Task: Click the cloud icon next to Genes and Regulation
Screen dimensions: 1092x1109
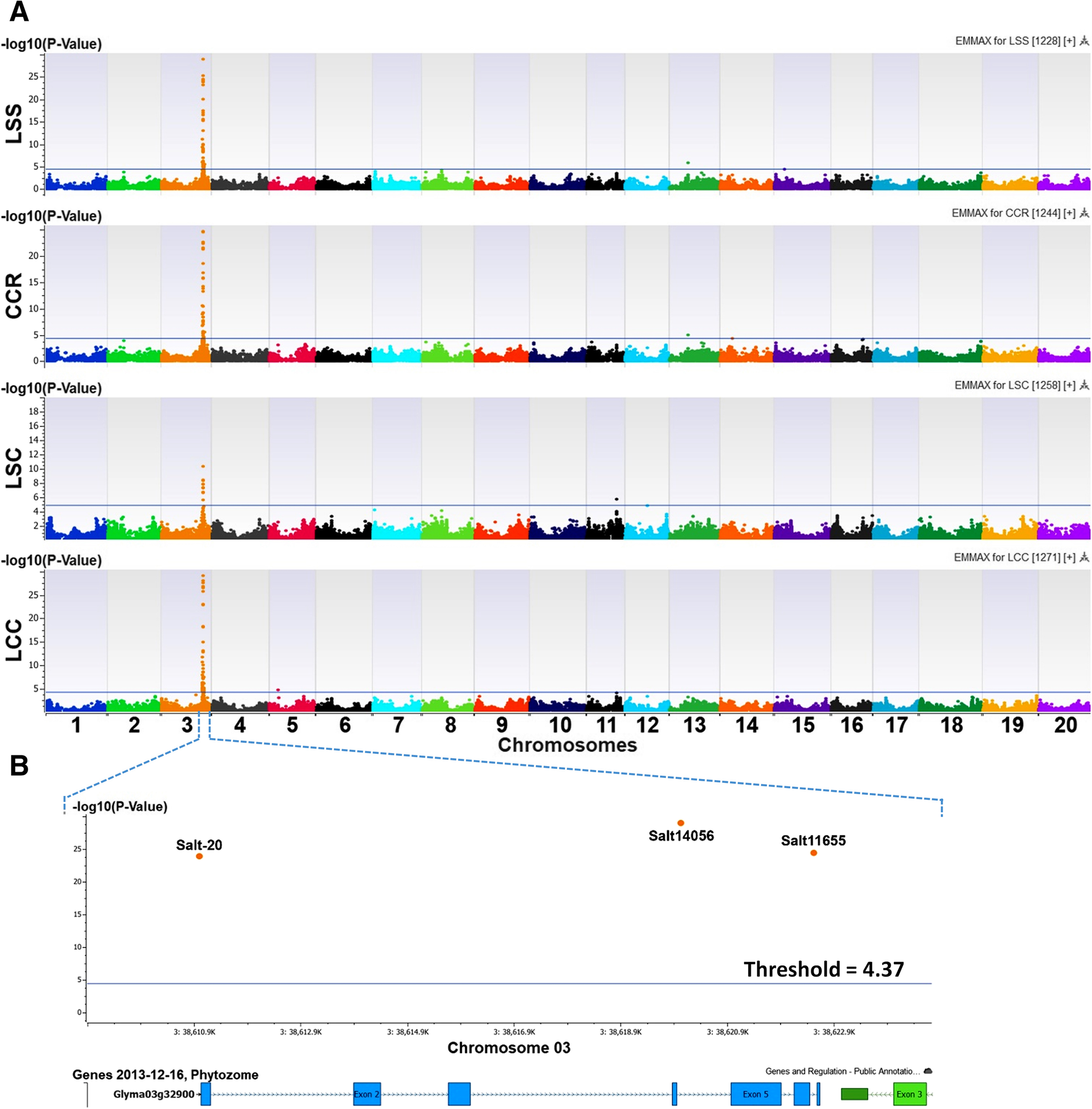Action: point(928,1071)
